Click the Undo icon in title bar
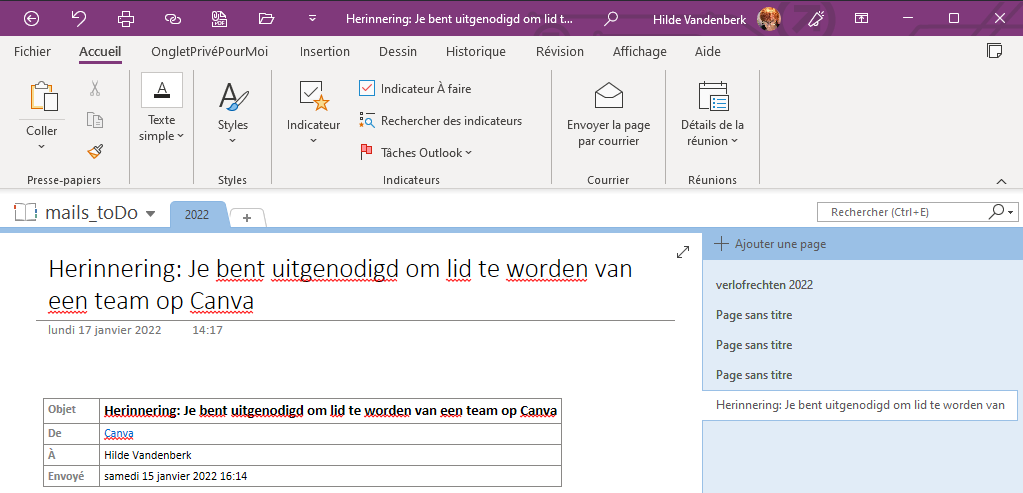This screenshot has height=493, width=1023. [79, 18]
